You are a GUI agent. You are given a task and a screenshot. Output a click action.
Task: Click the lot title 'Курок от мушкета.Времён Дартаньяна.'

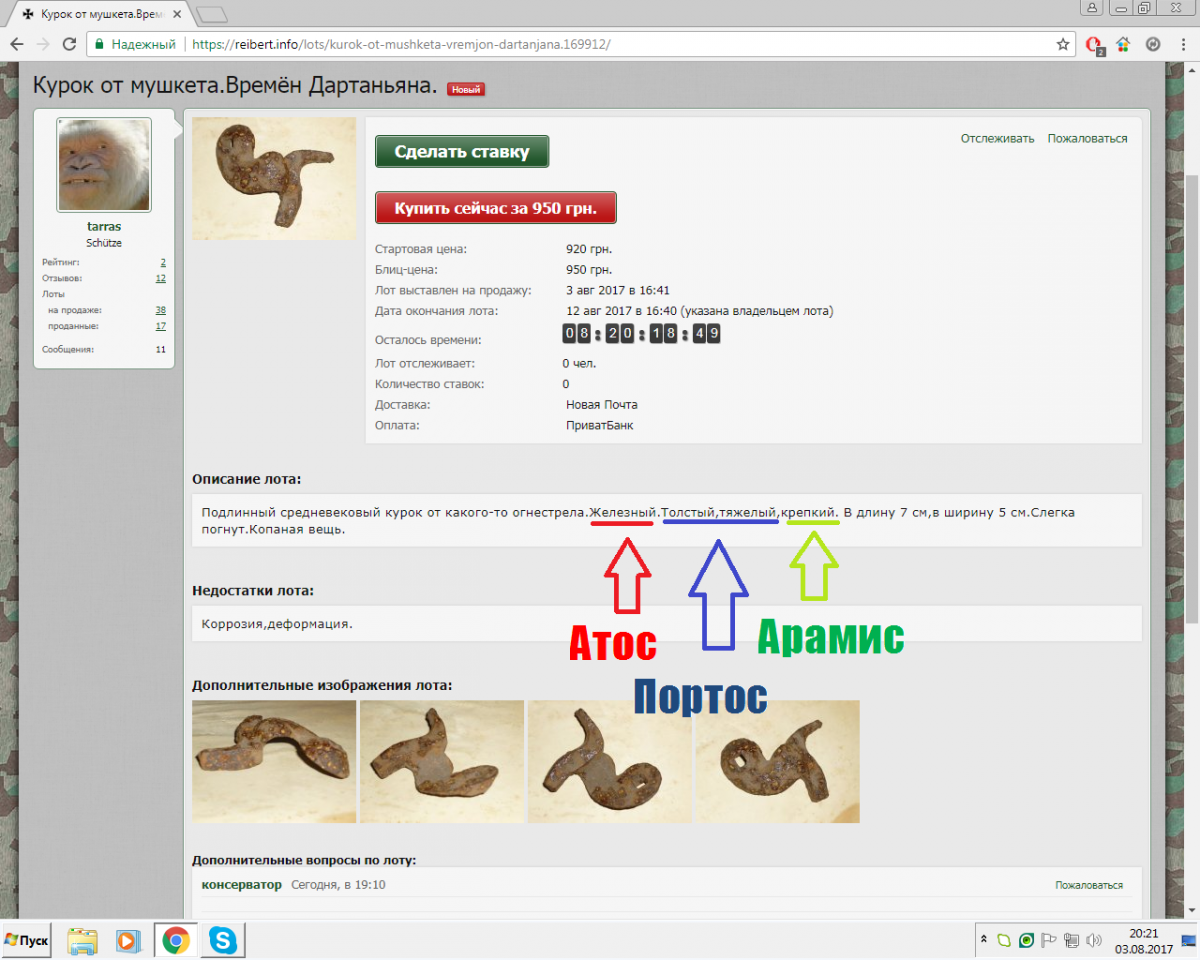coord(236,86)
